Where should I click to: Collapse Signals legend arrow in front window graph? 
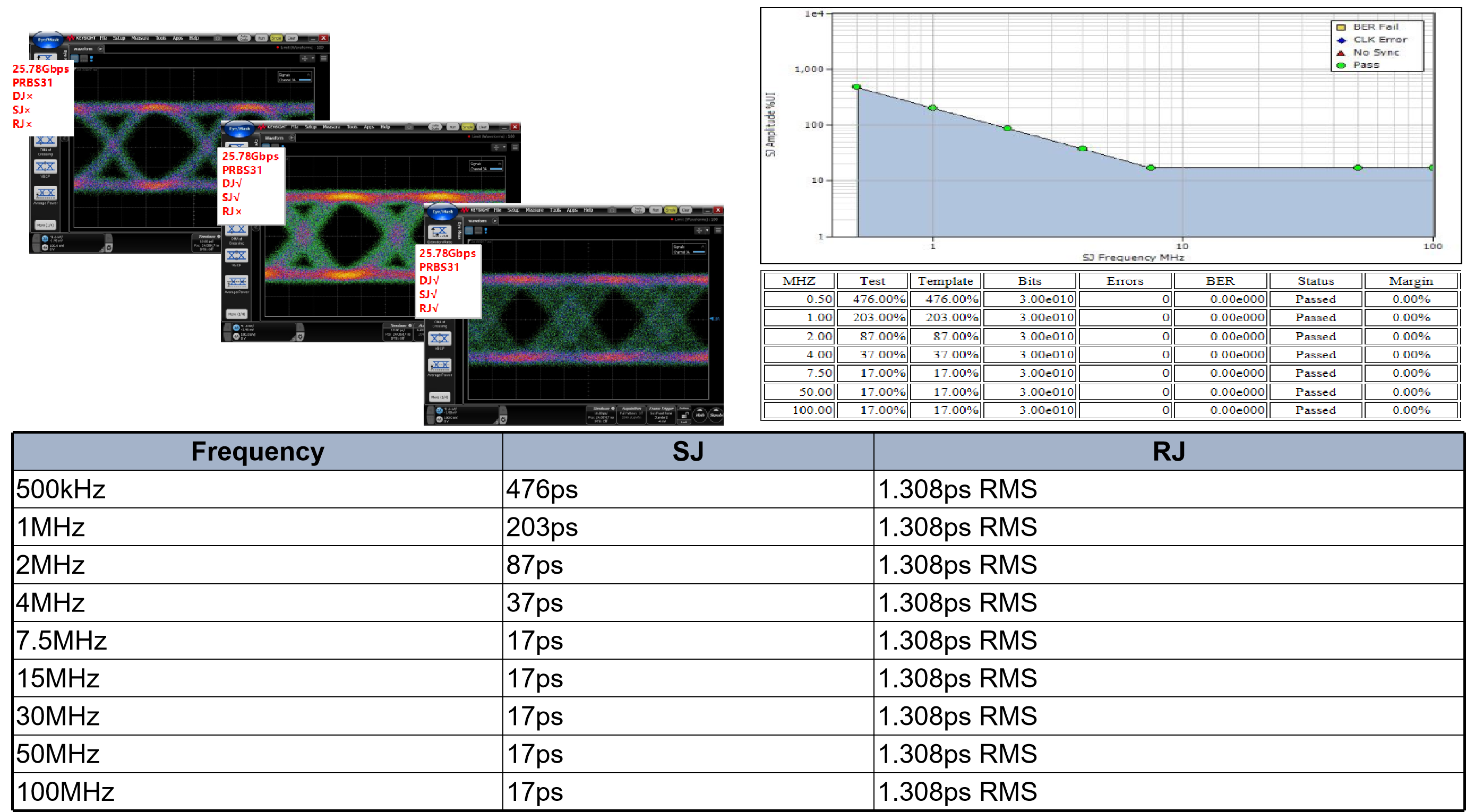704,246
